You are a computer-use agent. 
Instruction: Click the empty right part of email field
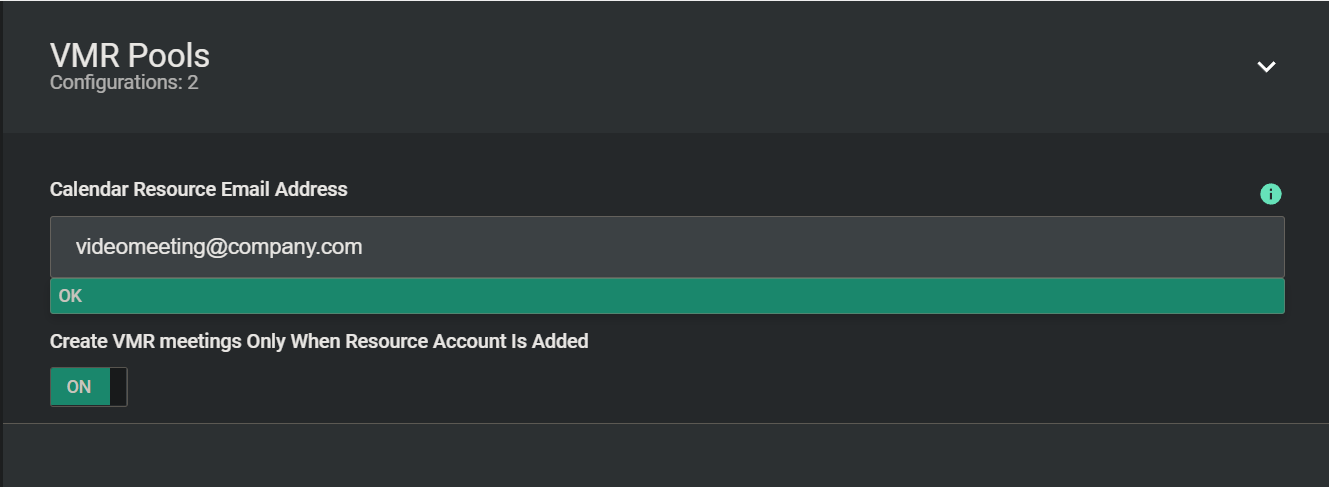[820, 247]
